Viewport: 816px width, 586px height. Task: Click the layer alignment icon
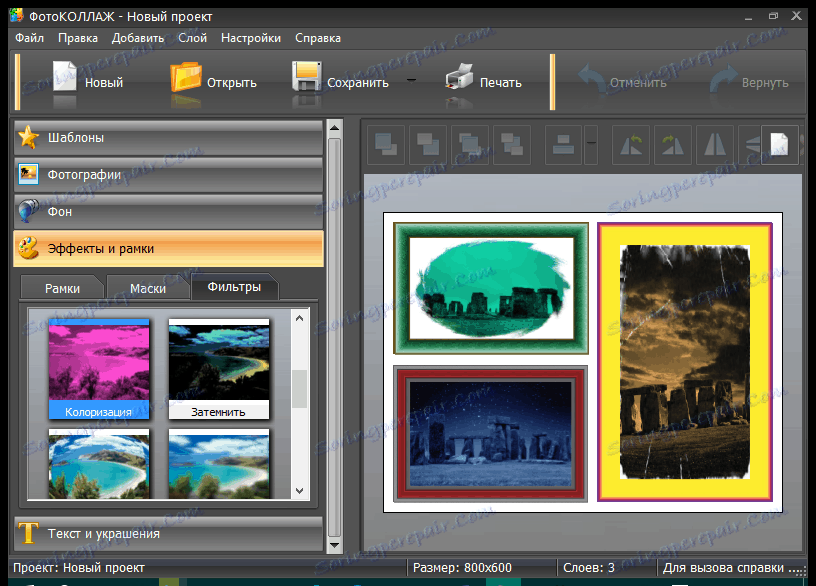pos(563,145)
